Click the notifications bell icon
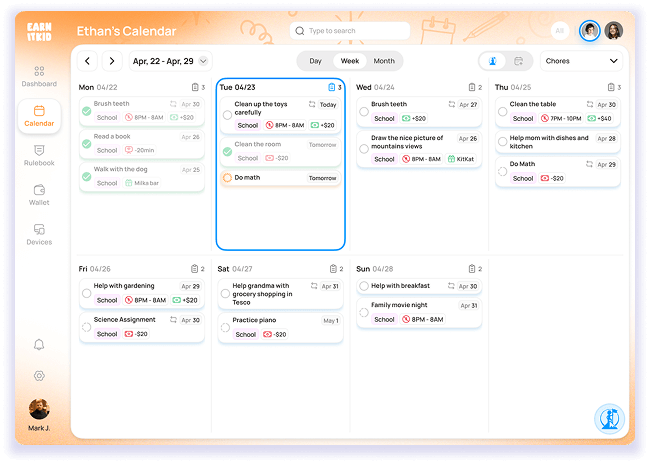Image resolution: width=650 pixels, height=464 pixels. 39,344
